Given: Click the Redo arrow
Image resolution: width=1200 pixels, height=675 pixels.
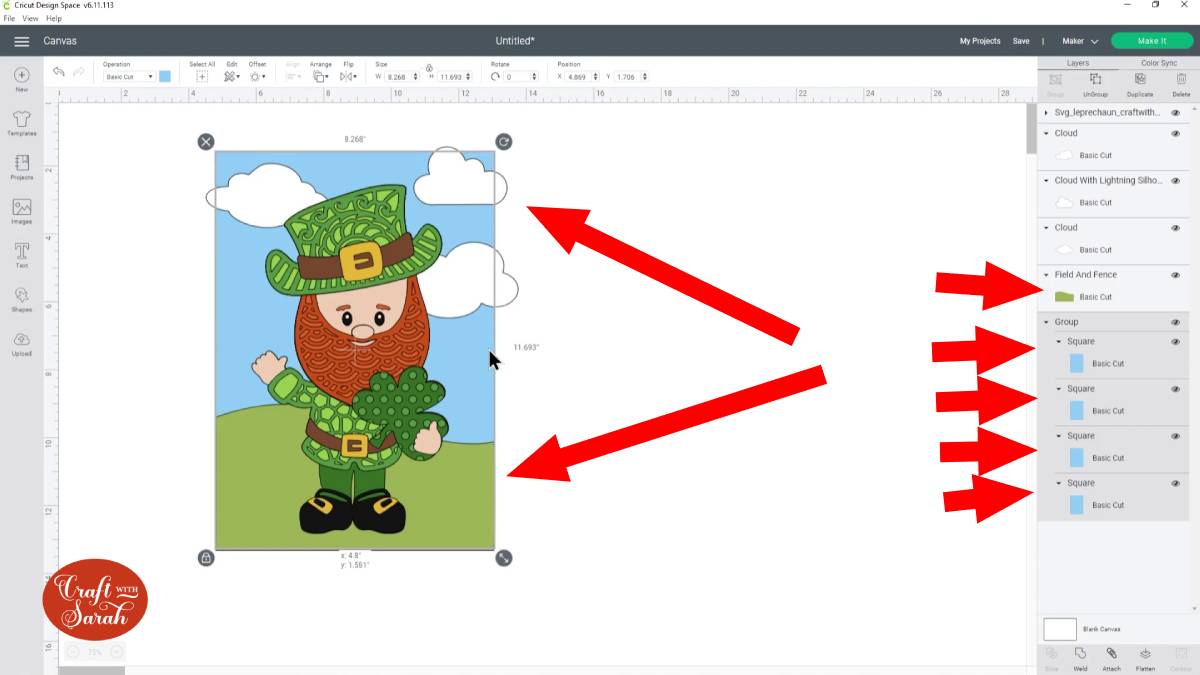Looking at the screenshot, I should 79,72.
